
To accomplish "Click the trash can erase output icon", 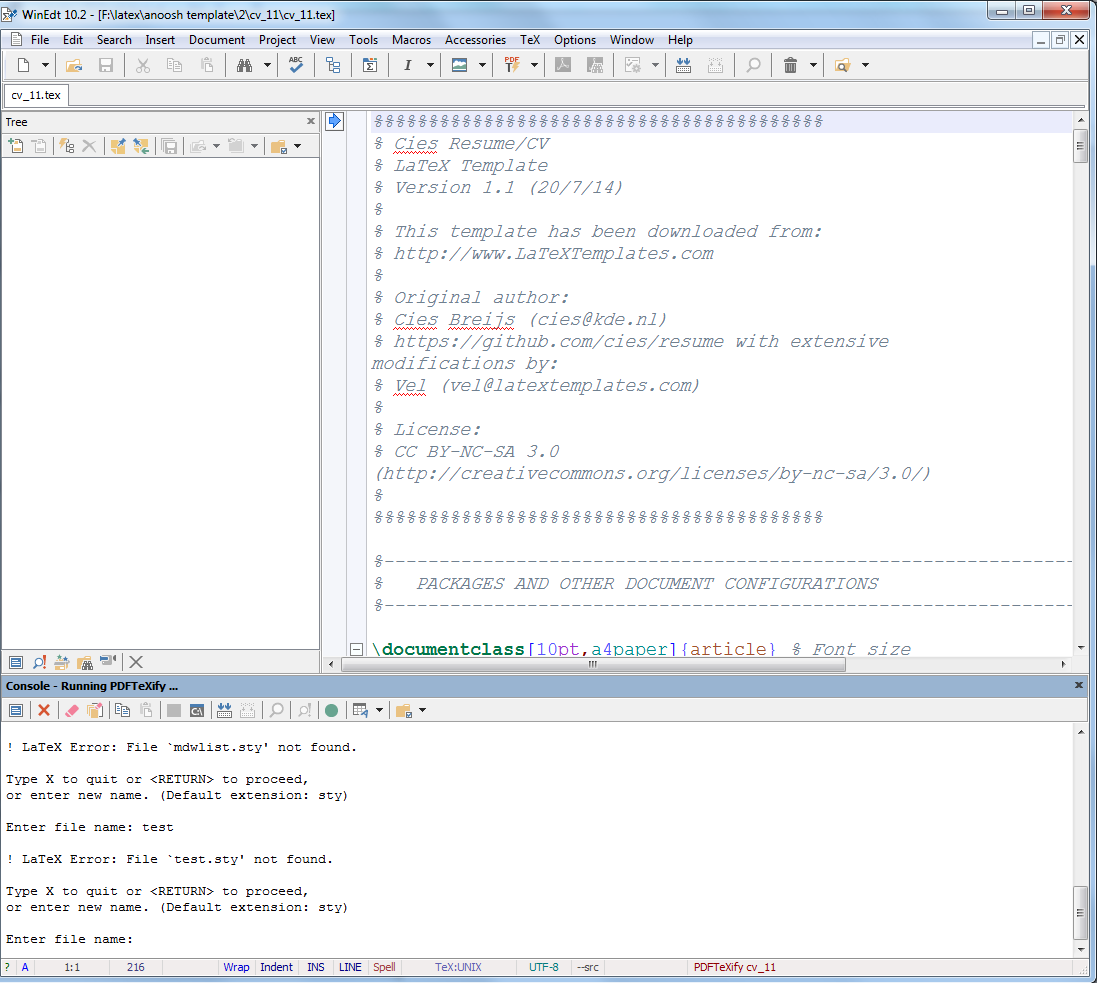I will pyautogui.click(x=791, y=65).
